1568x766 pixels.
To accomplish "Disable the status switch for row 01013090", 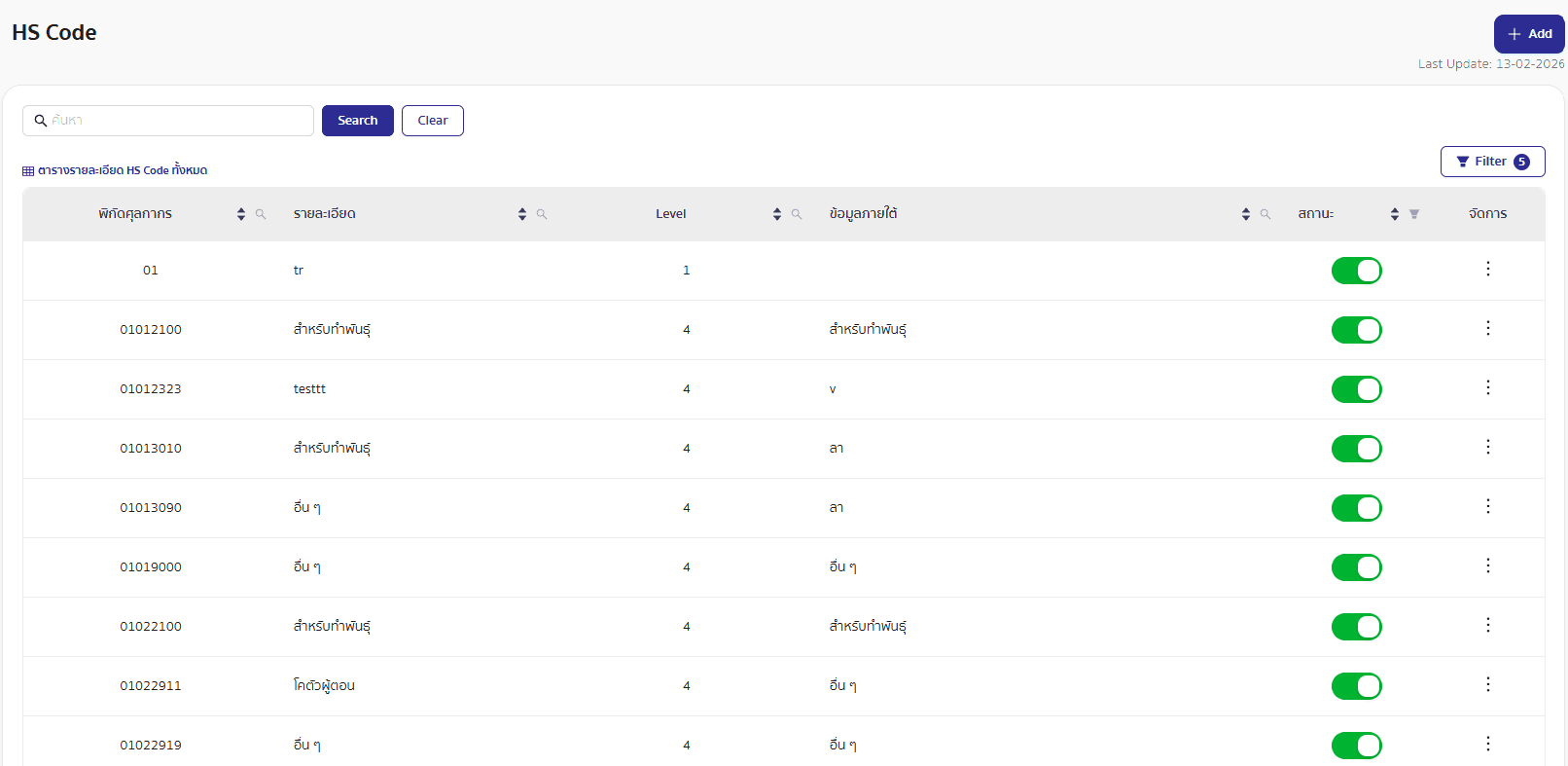I will click(x=1356, y=508).
